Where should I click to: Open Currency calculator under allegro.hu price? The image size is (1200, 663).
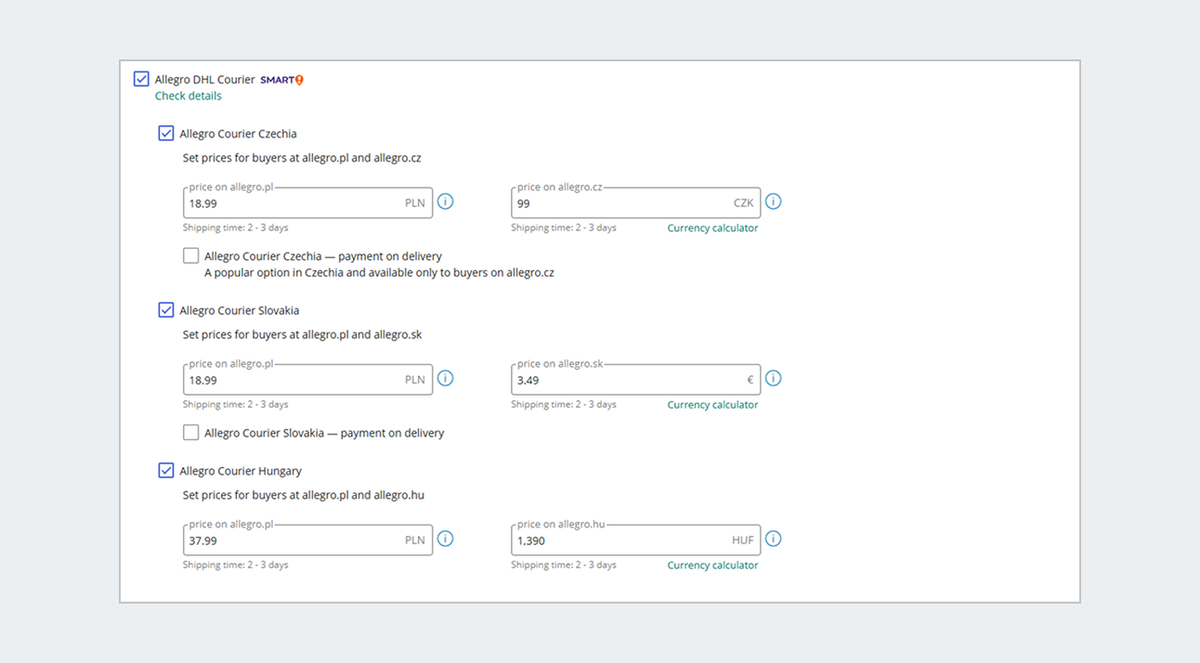coord(713,565)
